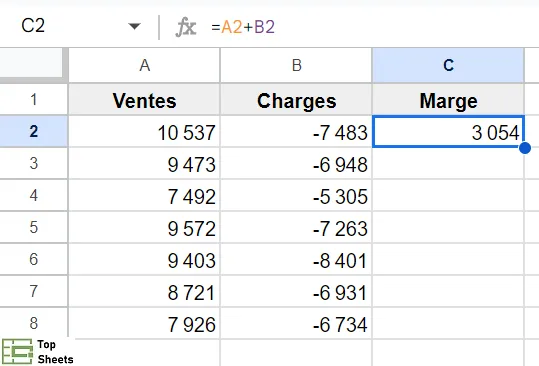This screenshot has width=539, height=366.
Task: Select row 5 header
Action: [33, 227]
